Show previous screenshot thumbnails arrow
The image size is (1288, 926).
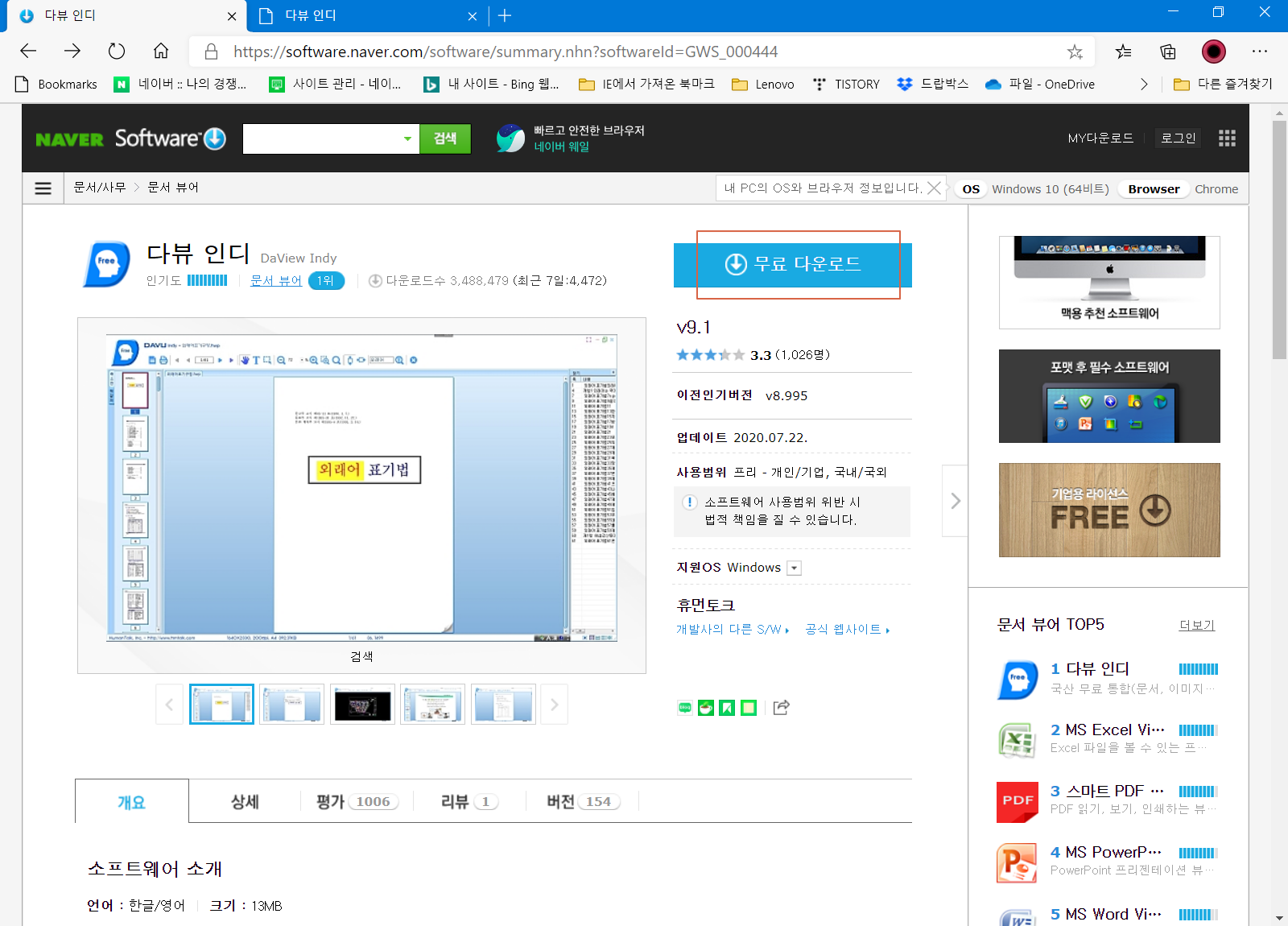[169, 705]
